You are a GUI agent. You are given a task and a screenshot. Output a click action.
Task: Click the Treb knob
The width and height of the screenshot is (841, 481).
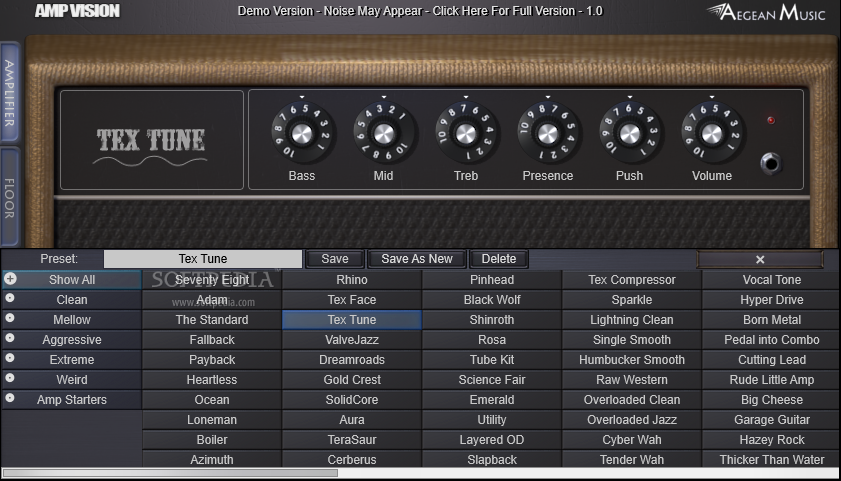point(466,134)
